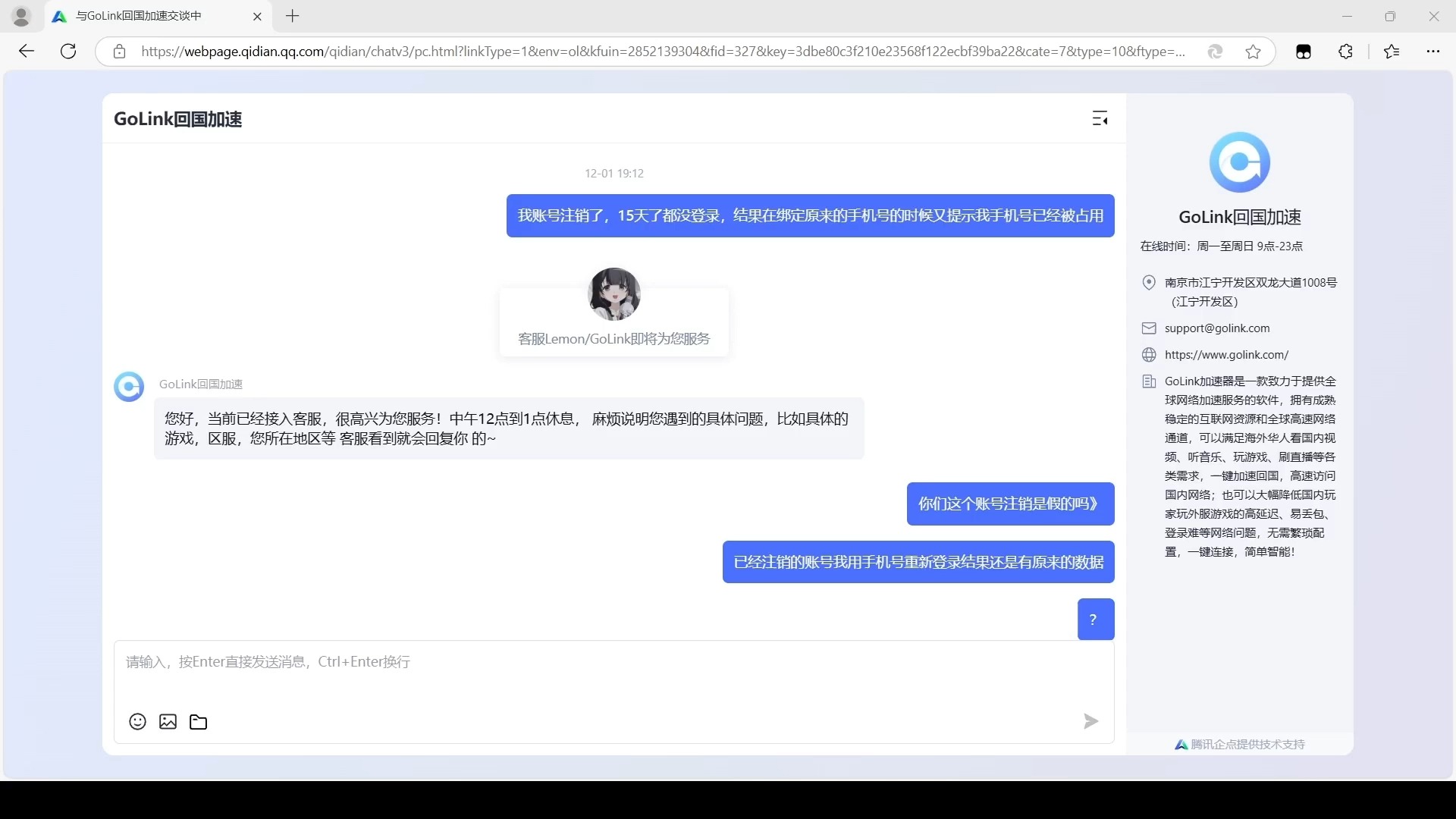Open the emoji picker in chat toolbar
This screenshot has width=1456, height=819.
tap(137, 721)
